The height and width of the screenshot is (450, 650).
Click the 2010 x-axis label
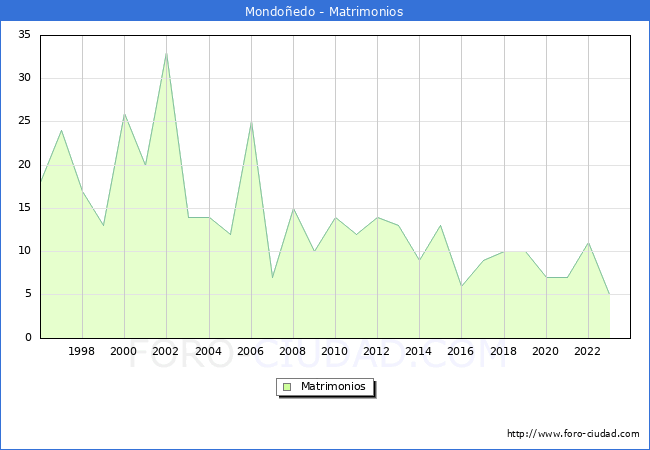tap(335, 351)
